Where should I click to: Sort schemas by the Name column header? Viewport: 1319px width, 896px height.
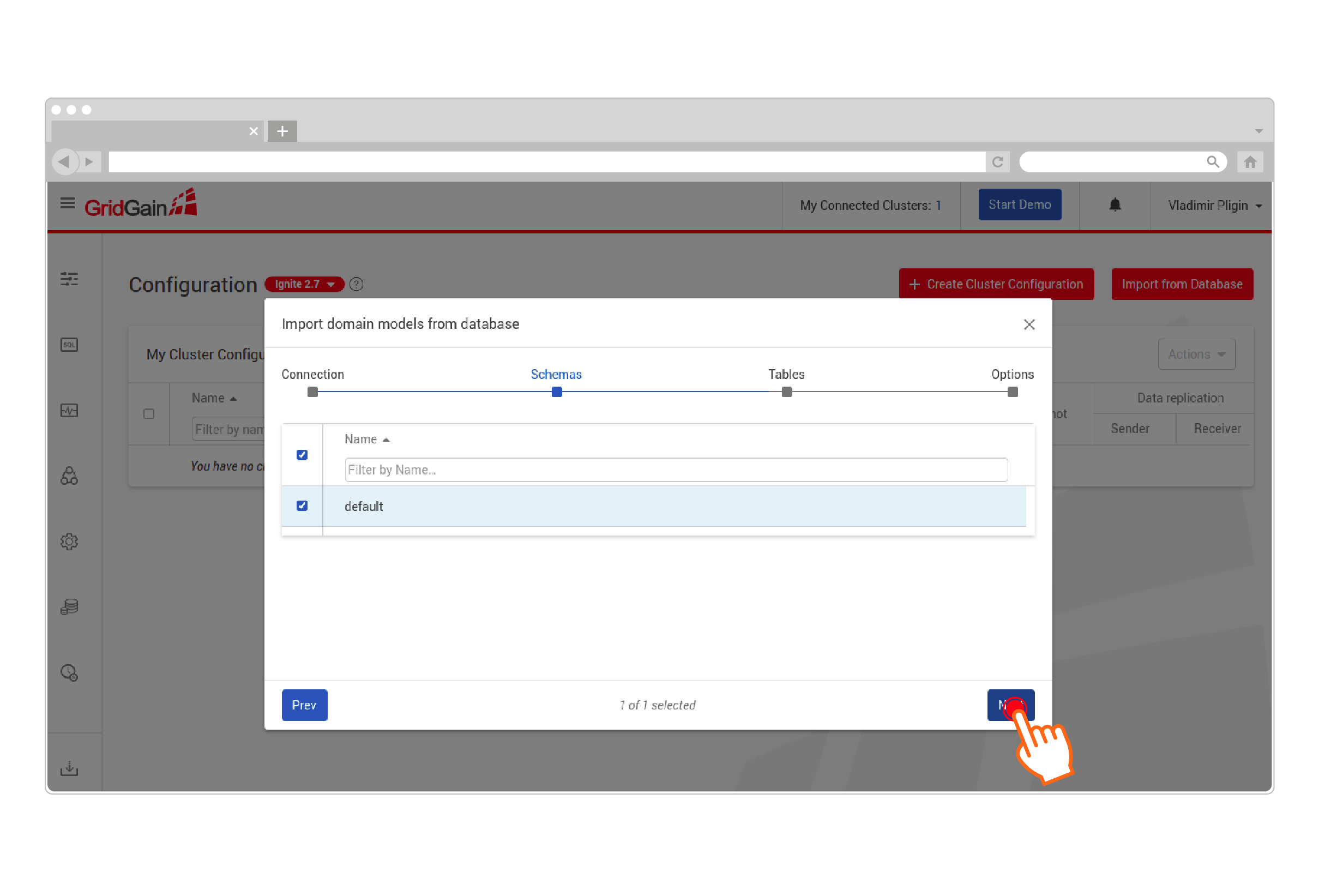[x=366, y=439]
